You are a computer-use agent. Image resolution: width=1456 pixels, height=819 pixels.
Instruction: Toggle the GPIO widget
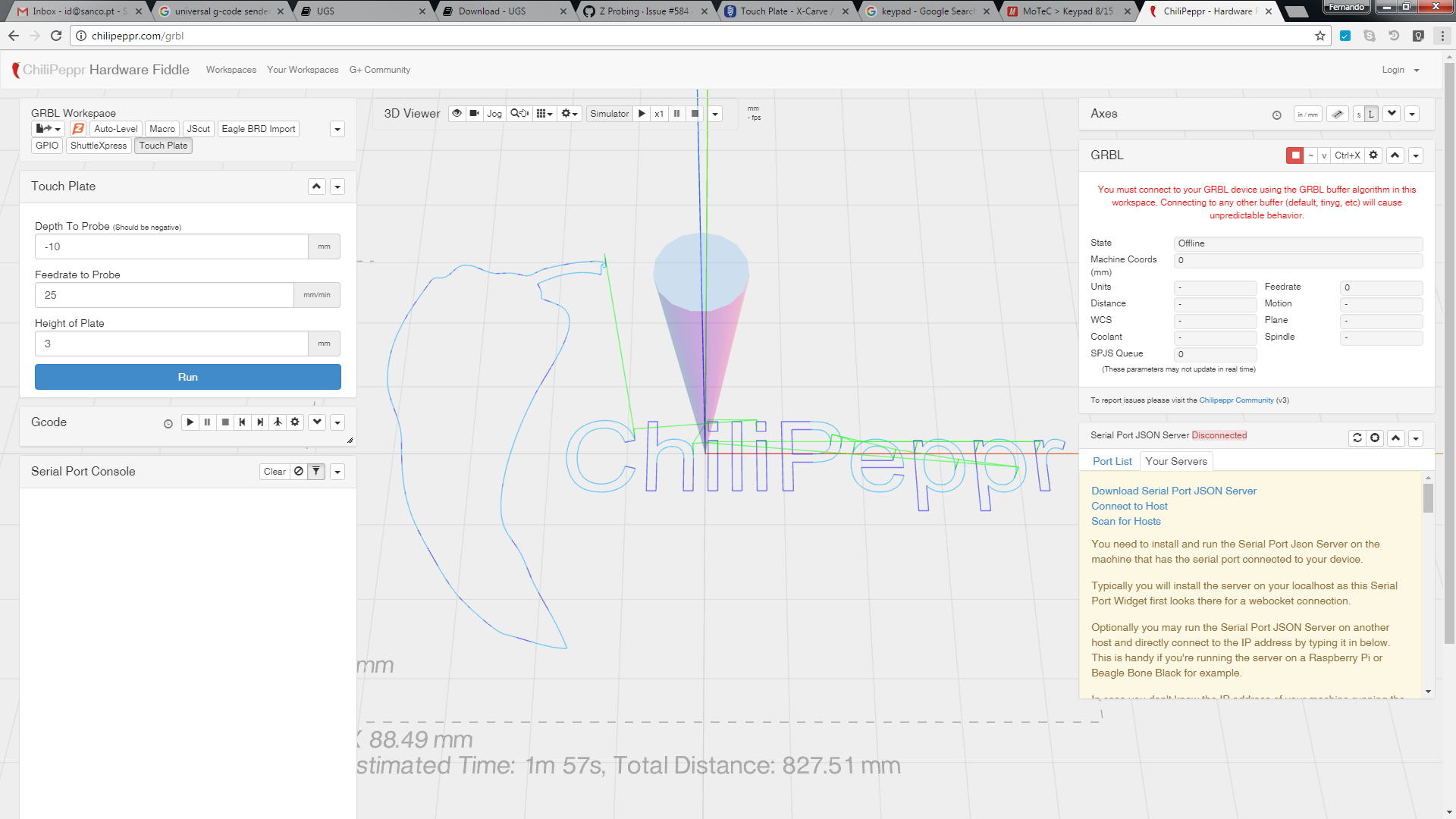[47, 146]
